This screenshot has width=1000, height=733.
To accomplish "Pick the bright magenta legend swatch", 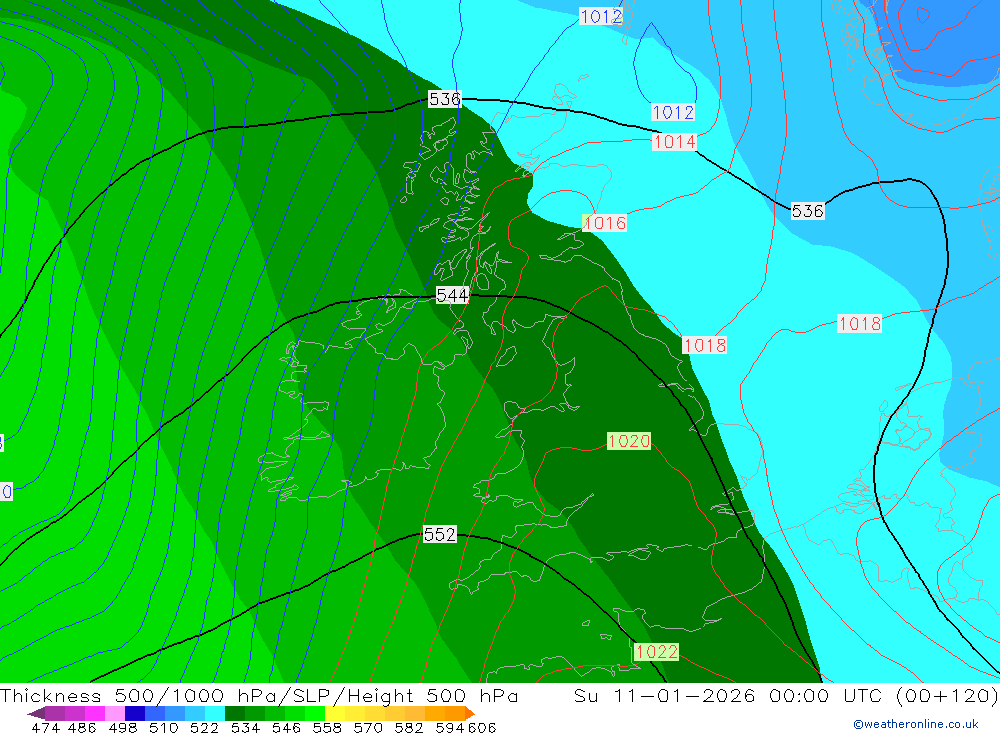I will (95, 713).
